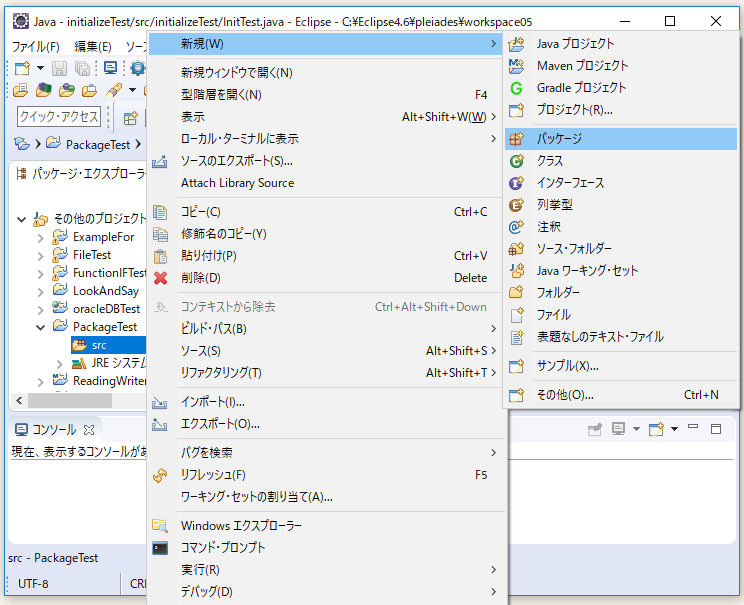Viewport: 744px width, 605px height.
Task: Click the 修飾名のコピー icon
Action: 160,234
